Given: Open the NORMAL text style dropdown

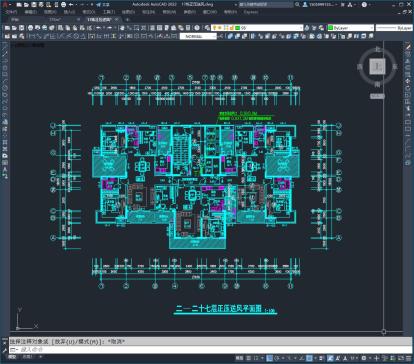Looking at the screenshot, I should point(198,36).
